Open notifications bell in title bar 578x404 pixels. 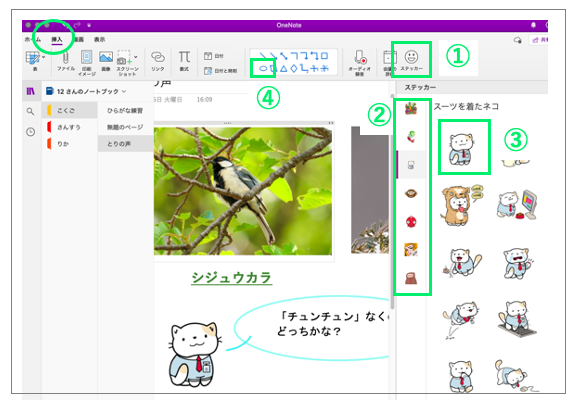(x=533, y=25)
